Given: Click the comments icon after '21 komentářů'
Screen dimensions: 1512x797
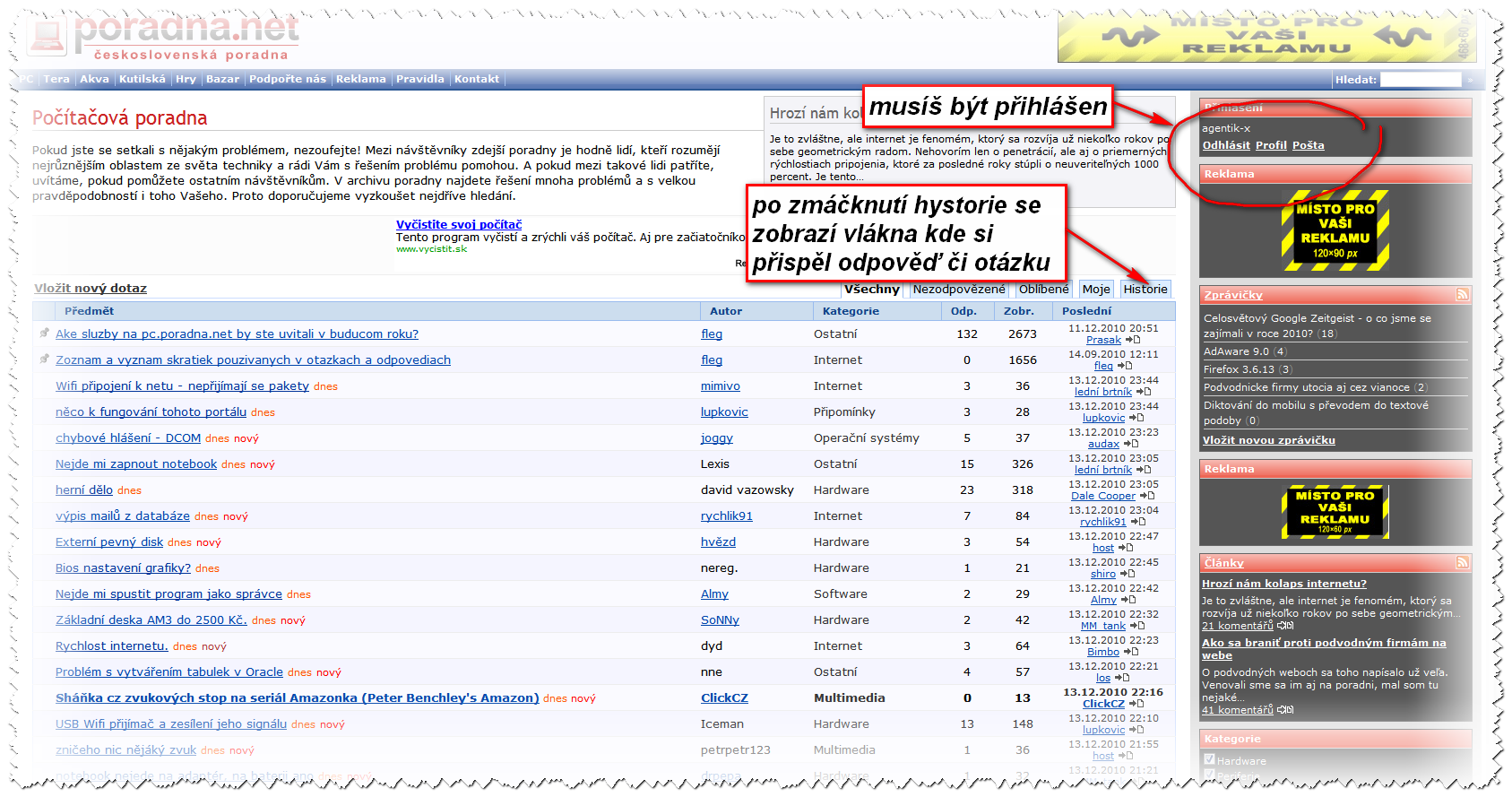Looking at the screenshot, I should coord(1285,626).
